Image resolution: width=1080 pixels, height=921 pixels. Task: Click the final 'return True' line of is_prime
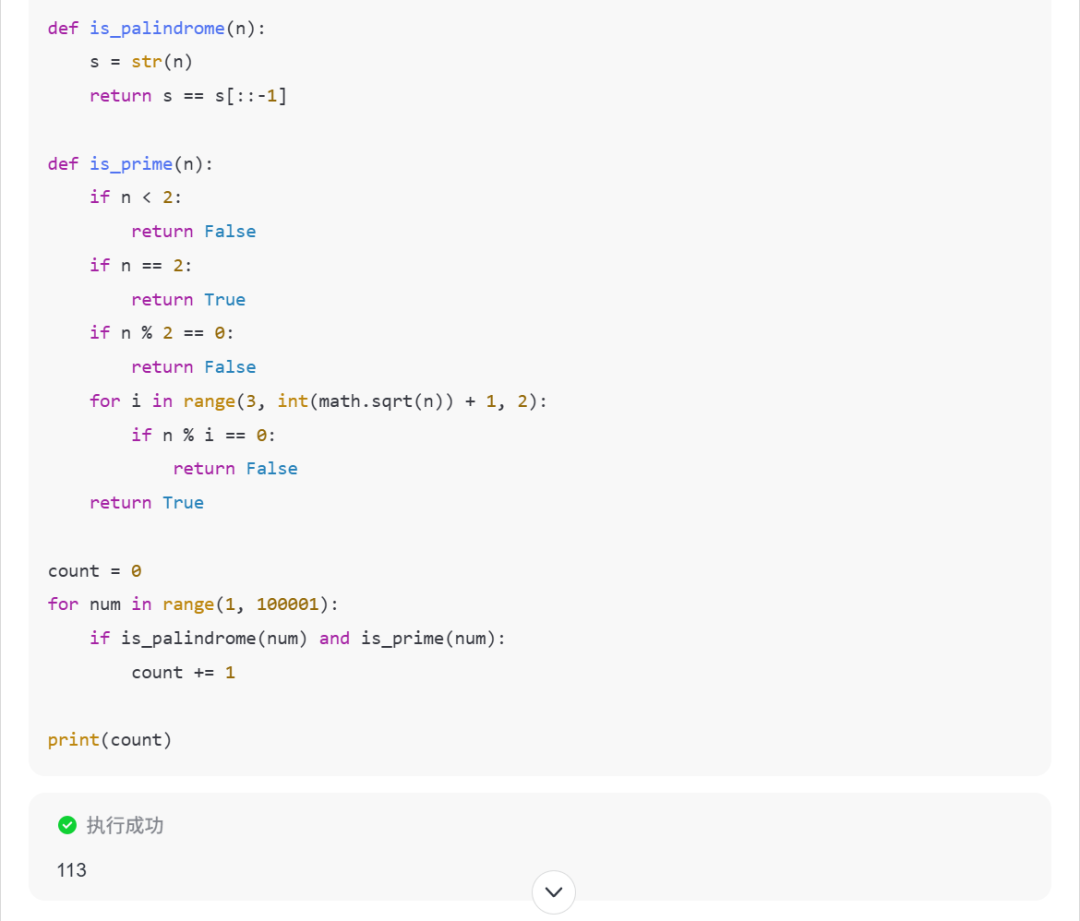coord(147,503)
